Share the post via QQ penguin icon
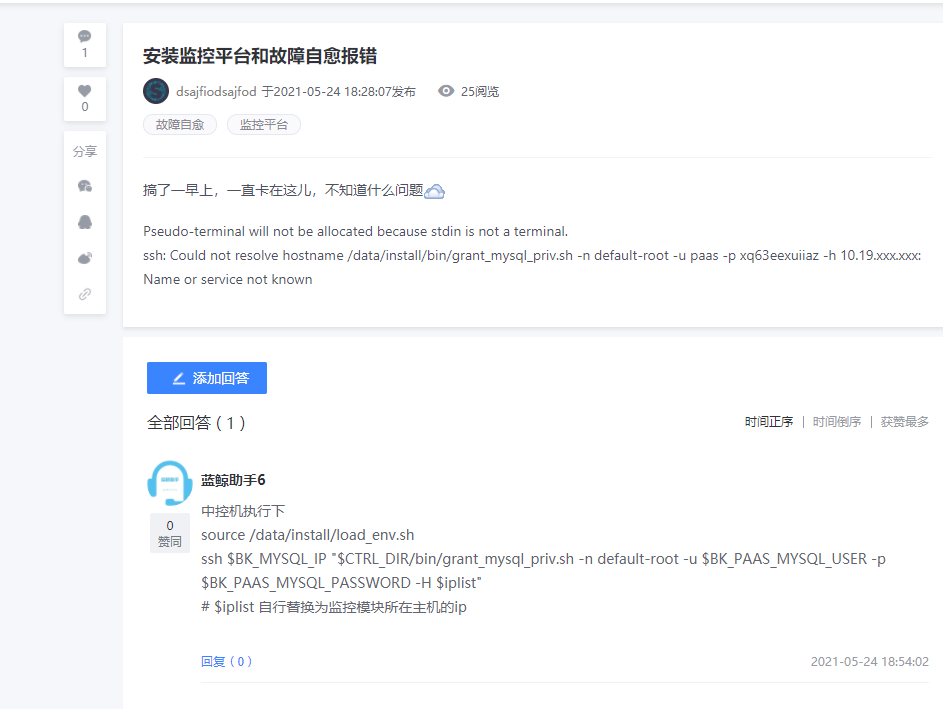 (x=85, y=223)
